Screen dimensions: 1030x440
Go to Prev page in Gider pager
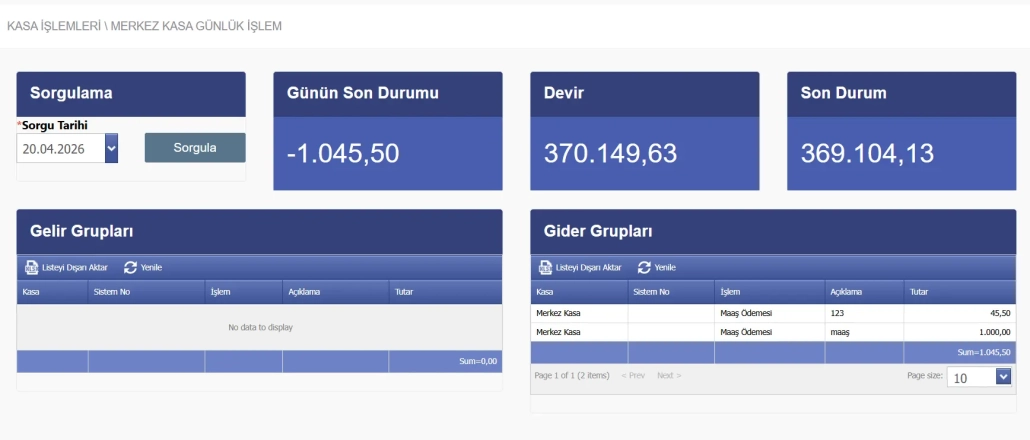click(x=632, y=376)
